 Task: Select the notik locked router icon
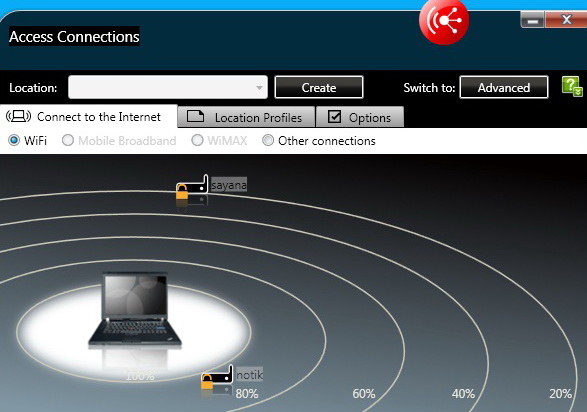tap(217, 377)
